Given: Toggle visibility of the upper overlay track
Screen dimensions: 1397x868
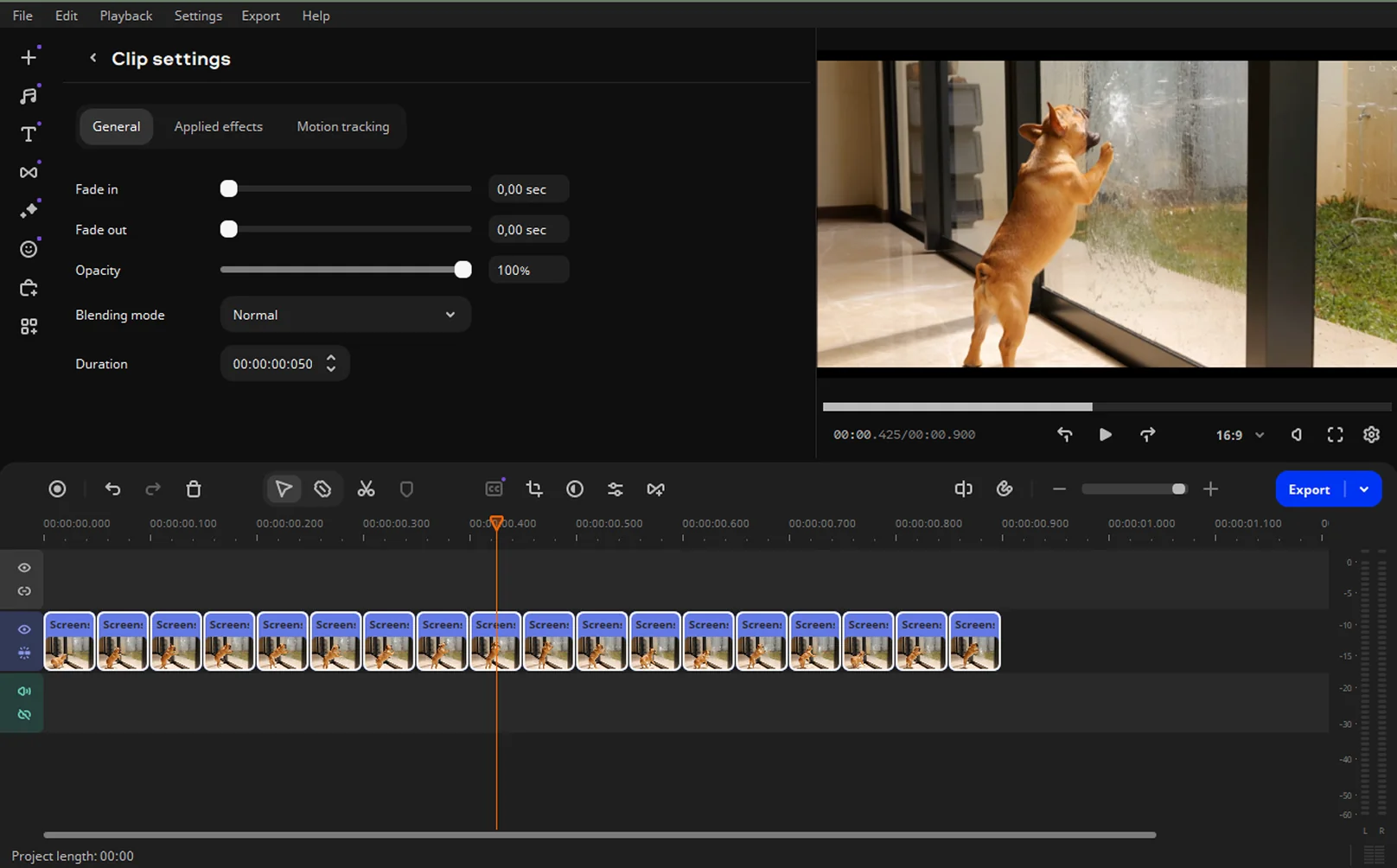Looking at the screenshot, I should 24,568.
